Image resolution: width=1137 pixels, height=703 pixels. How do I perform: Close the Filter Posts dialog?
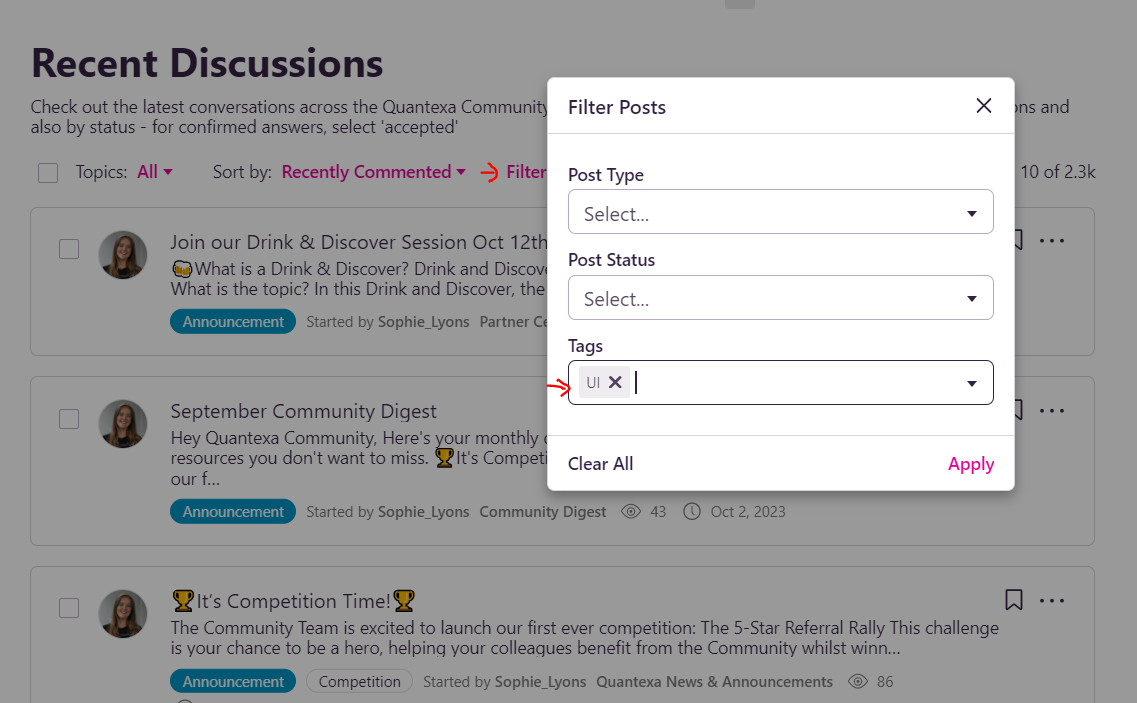click(x=983, y=106)
